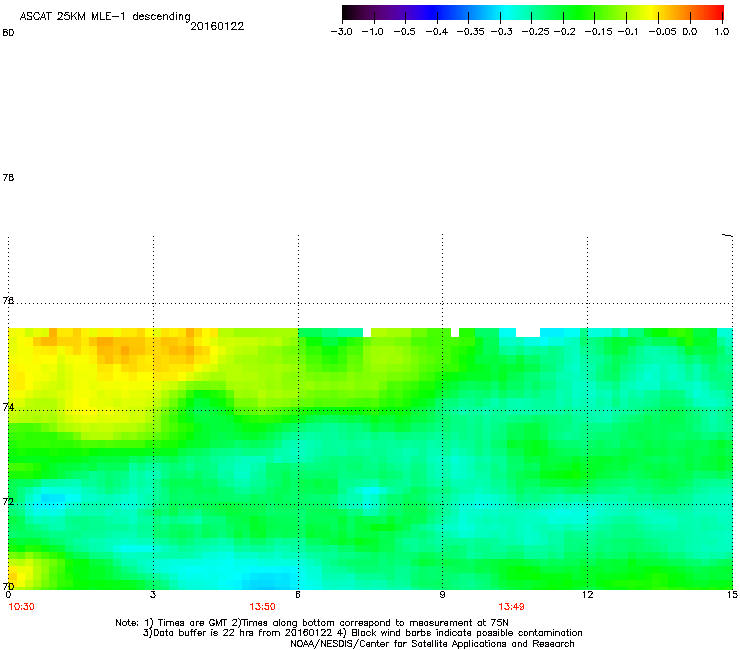Click the date label 20160122

(217, 26)
